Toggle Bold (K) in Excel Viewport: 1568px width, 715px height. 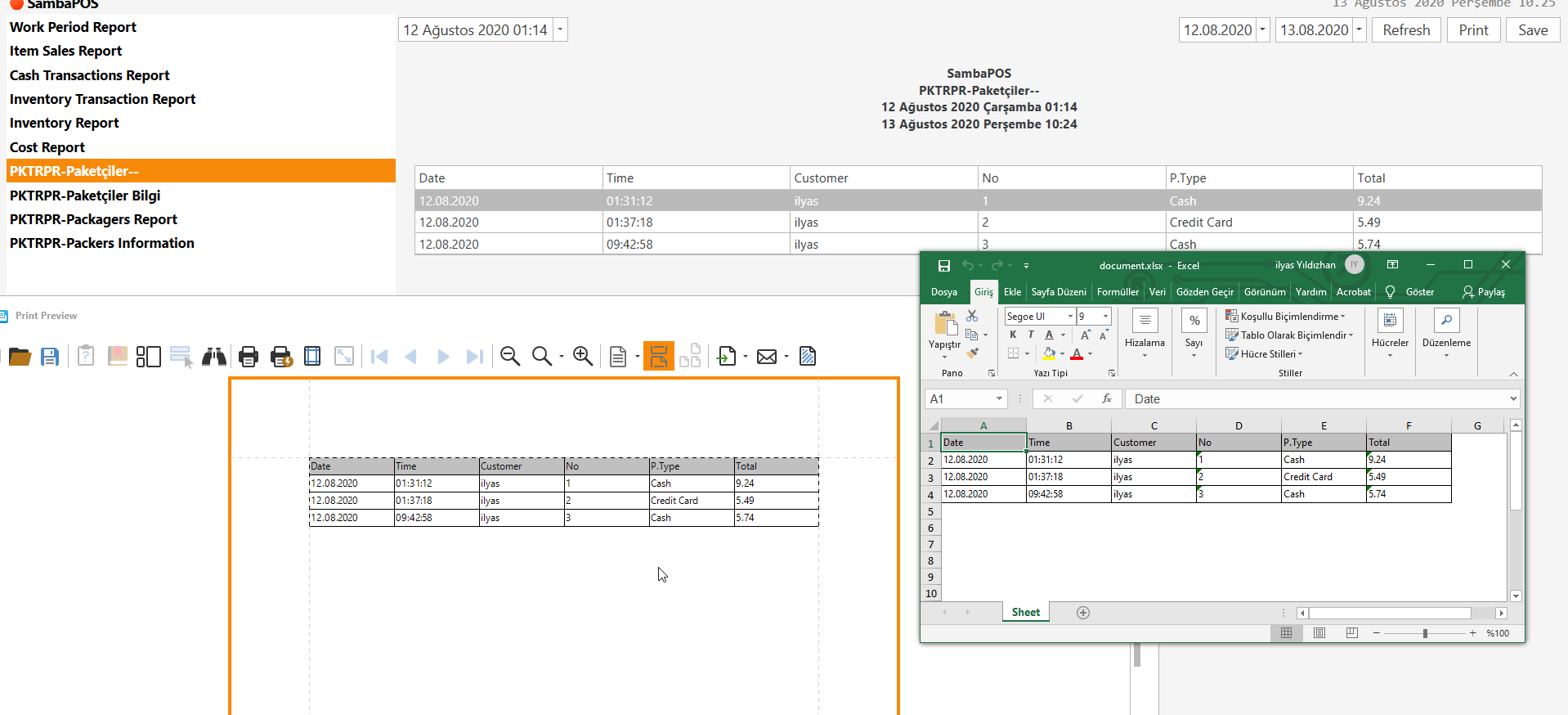[x=1013, y=335]
